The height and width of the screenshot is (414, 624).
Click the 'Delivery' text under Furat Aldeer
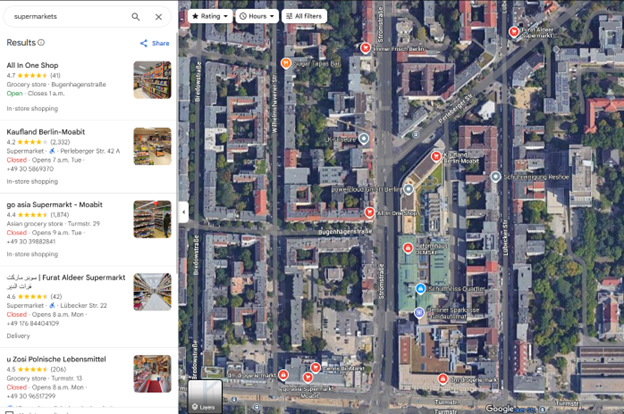tap(18, 336)
